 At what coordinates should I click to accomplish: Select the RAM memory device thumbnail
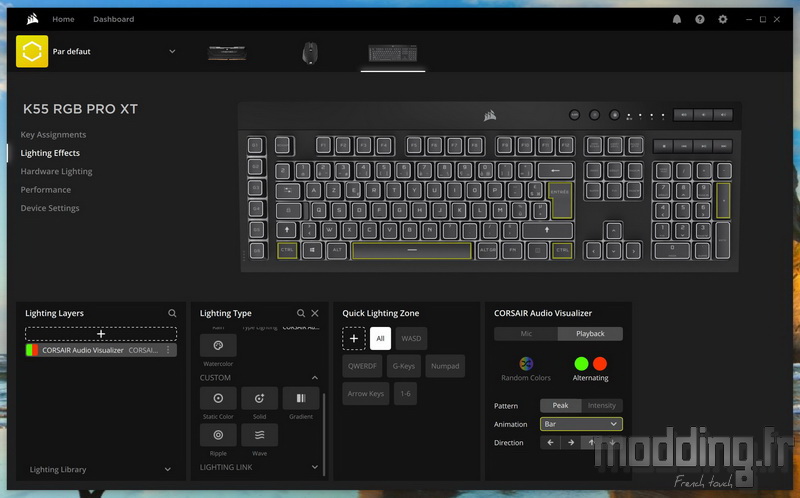click(227, 53)
